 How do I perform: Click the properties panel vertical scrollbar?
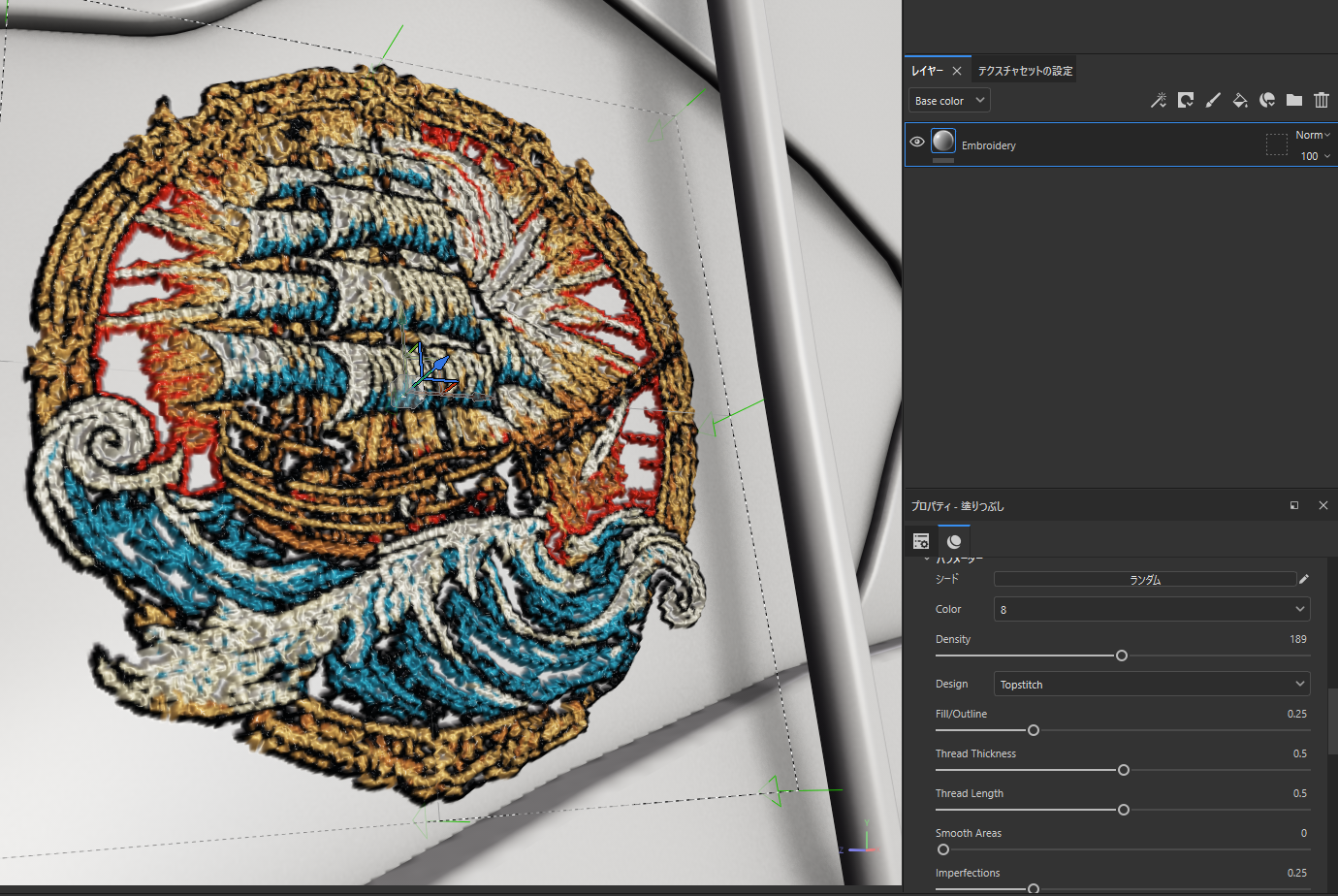point(1333,720)
